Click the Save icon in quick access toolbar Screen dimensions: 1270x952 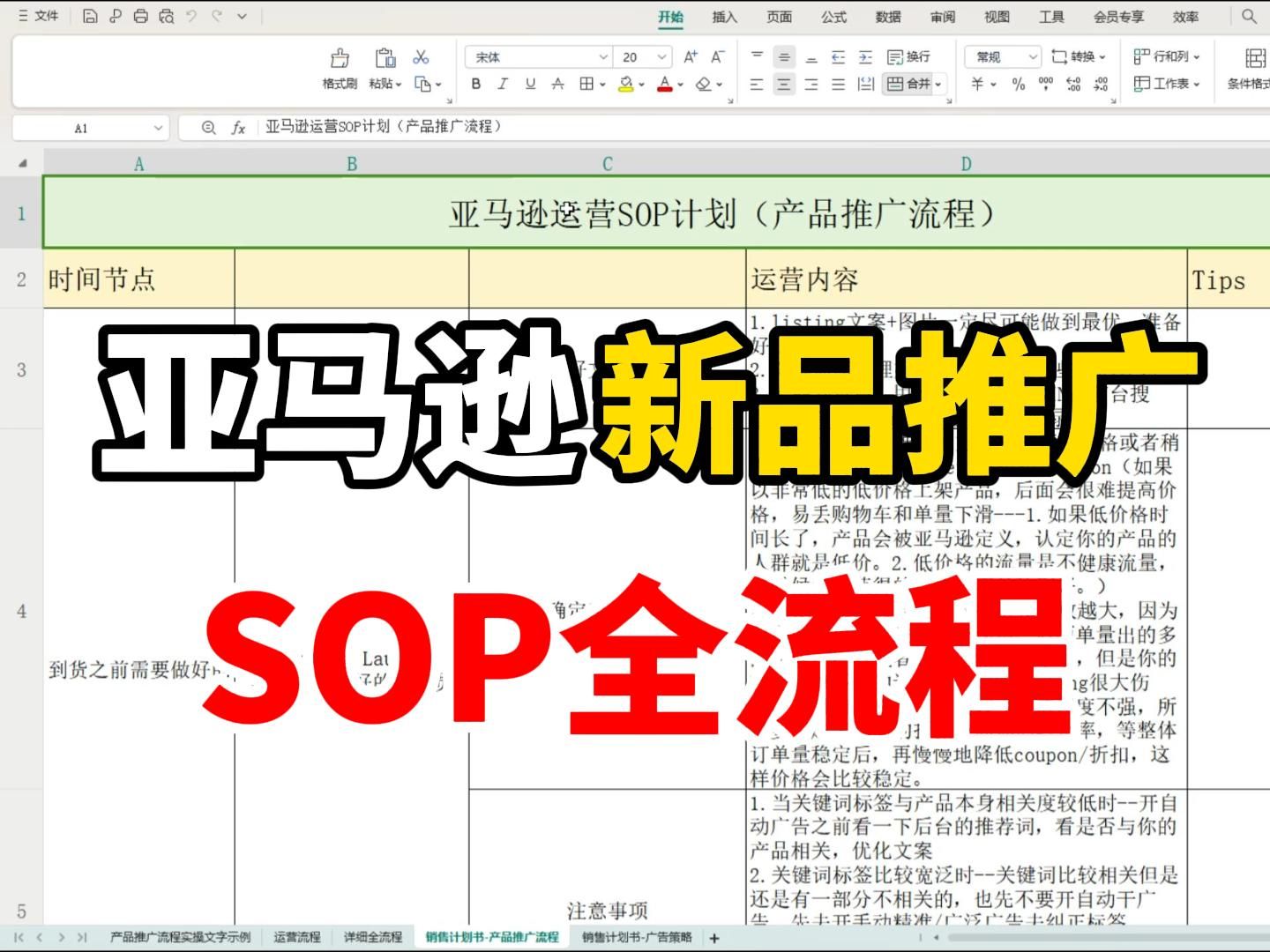pyautogui.click(x=90, y=16)
